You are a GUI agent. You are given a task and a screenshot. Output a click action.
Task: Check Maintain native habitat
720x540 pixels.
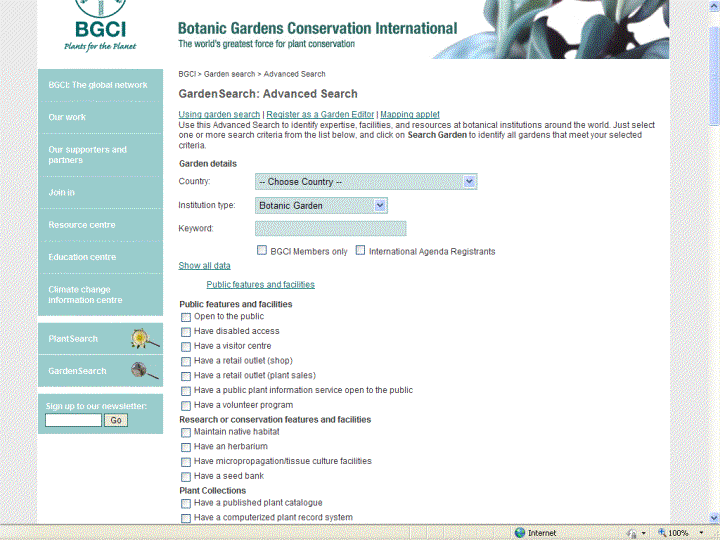coord(186,433)
